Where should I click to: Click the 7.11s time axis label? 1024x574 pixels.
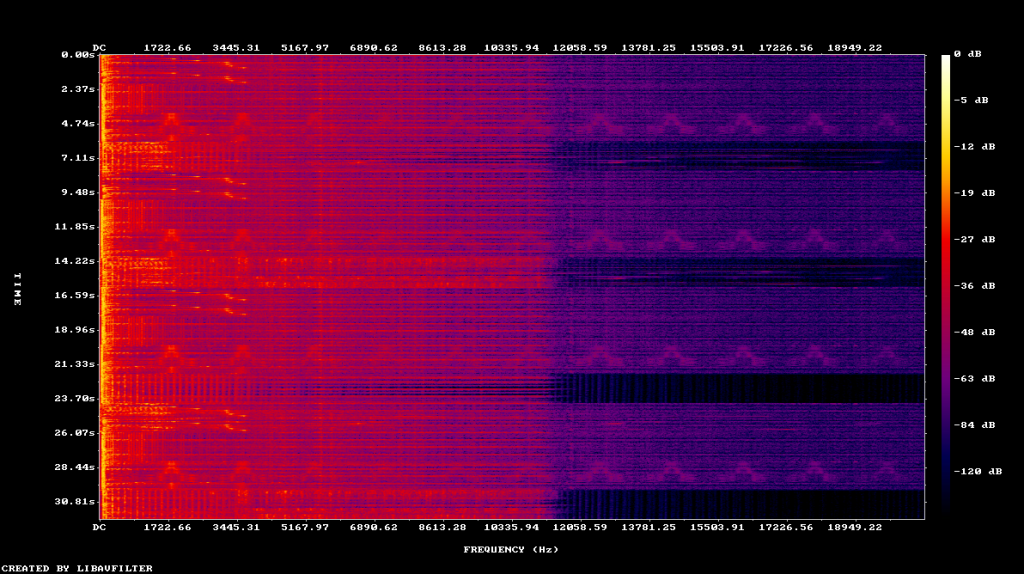click(78, 158)
